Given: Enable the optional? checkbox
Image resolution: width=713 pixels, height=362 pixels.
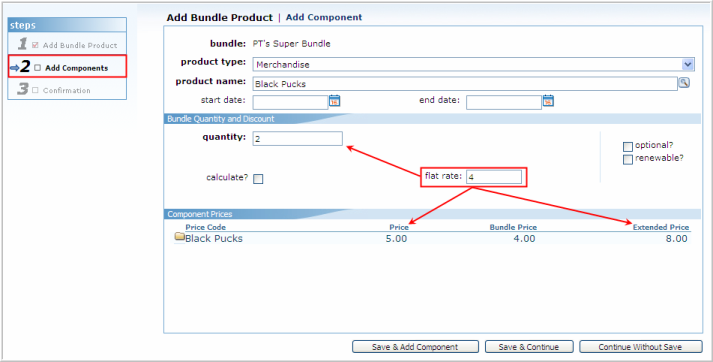Looking at the screenshot, I should pos(628,146).
